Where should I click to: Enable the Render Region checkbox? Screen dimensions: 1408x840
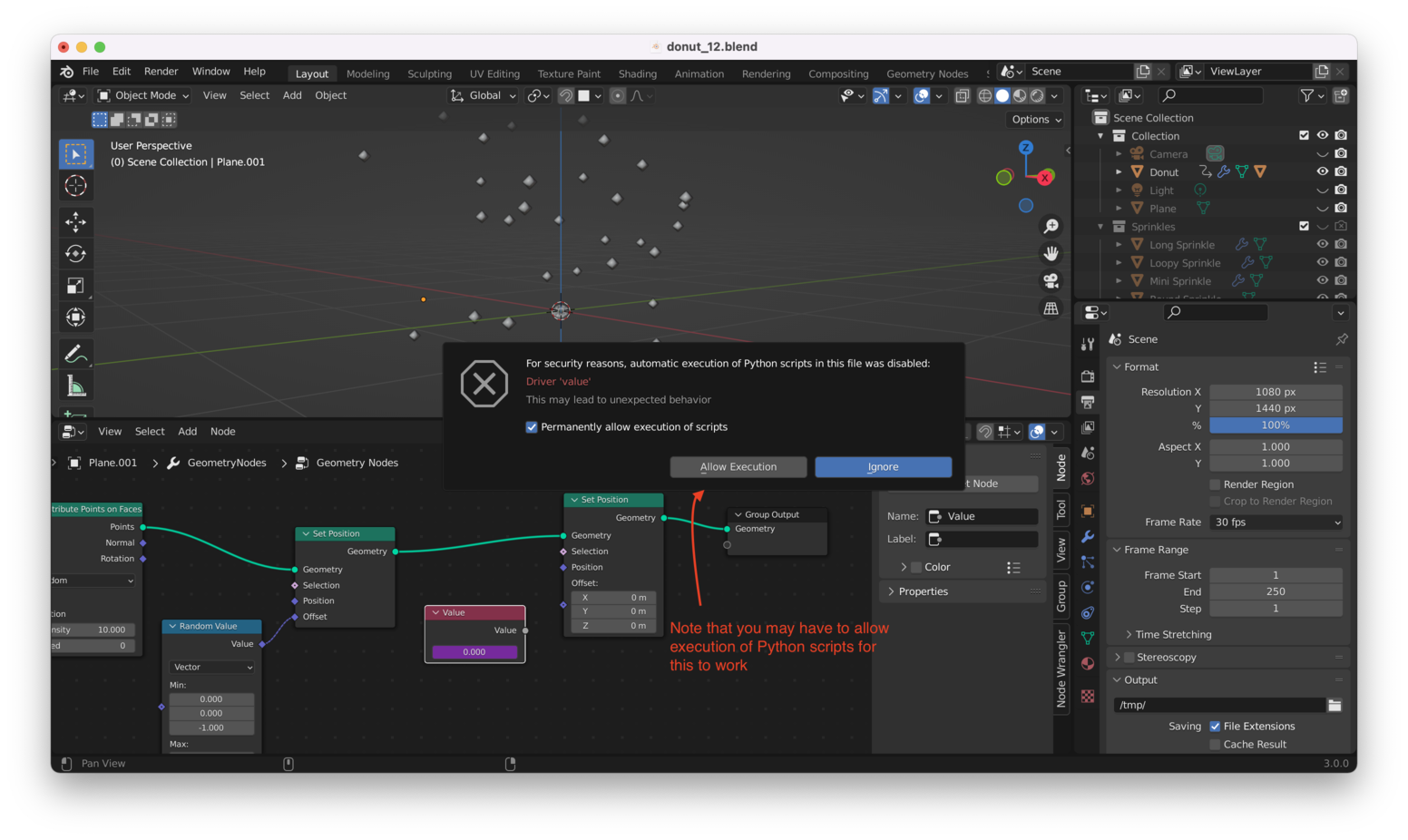[1215, 484]
